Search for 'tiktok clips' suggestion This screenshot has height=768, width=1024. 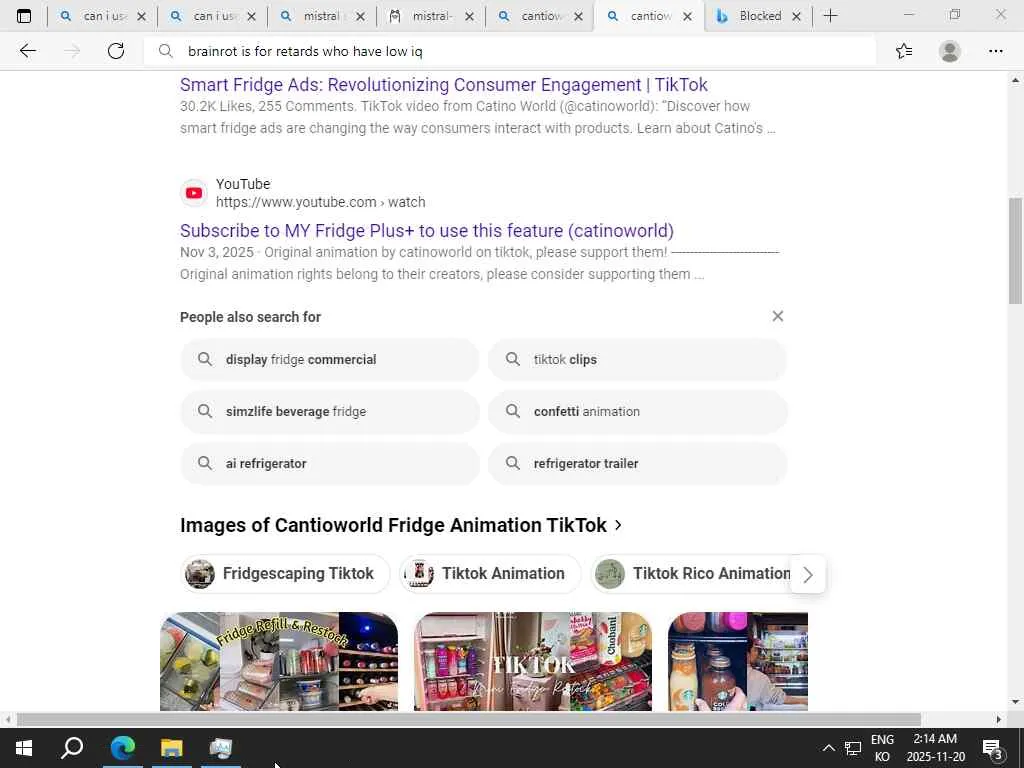click(x=637, y=359)
